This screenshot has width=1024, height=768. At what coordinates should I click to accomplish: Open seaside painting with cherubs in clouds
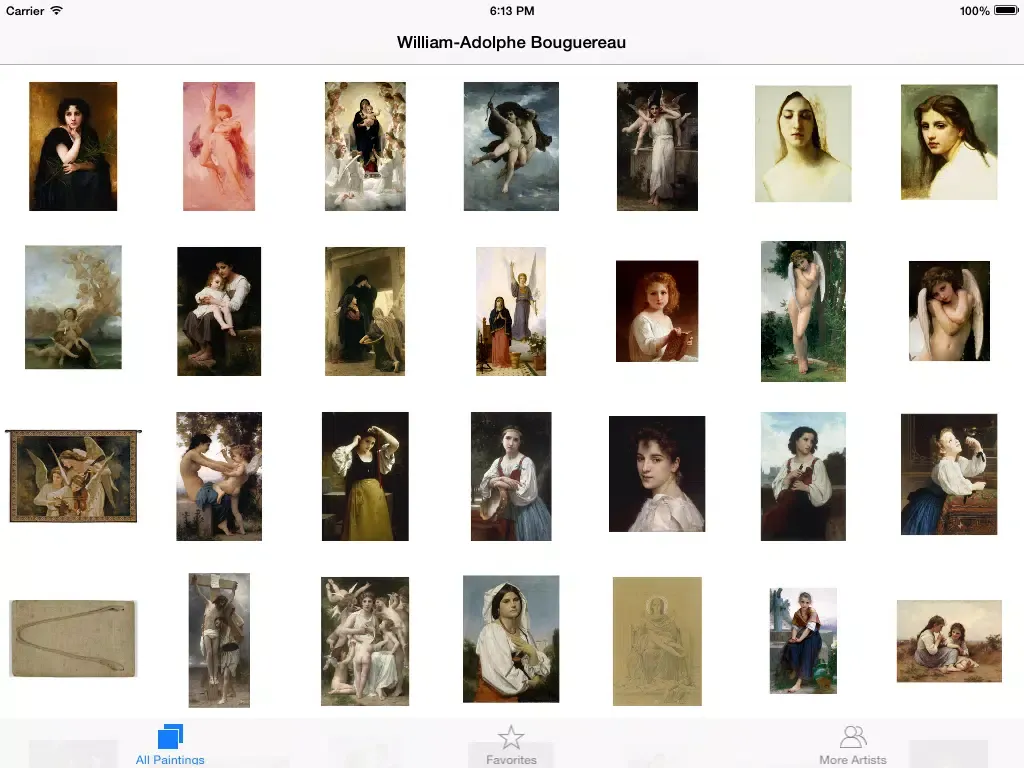(x=73, y=307)
